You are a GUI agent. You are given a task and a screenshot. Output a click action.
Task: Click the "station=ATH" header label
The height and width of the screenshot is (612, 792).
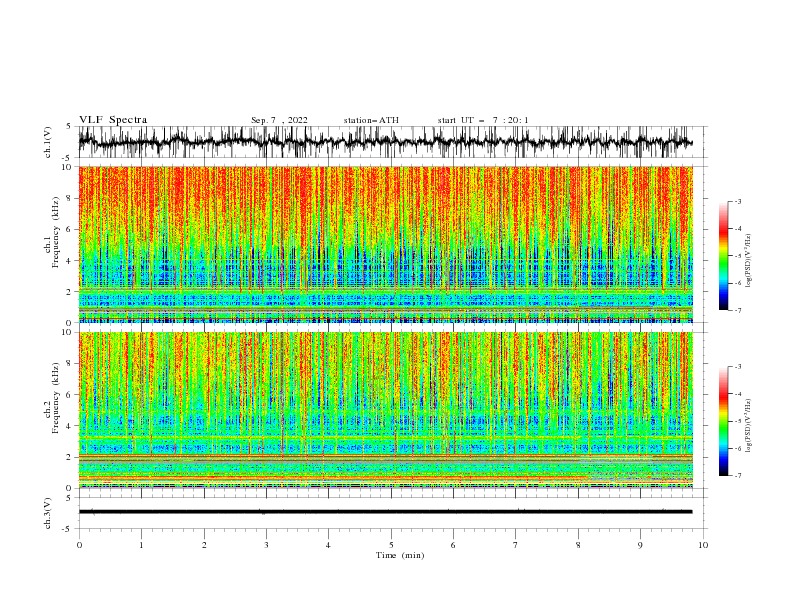click(371, 120)
